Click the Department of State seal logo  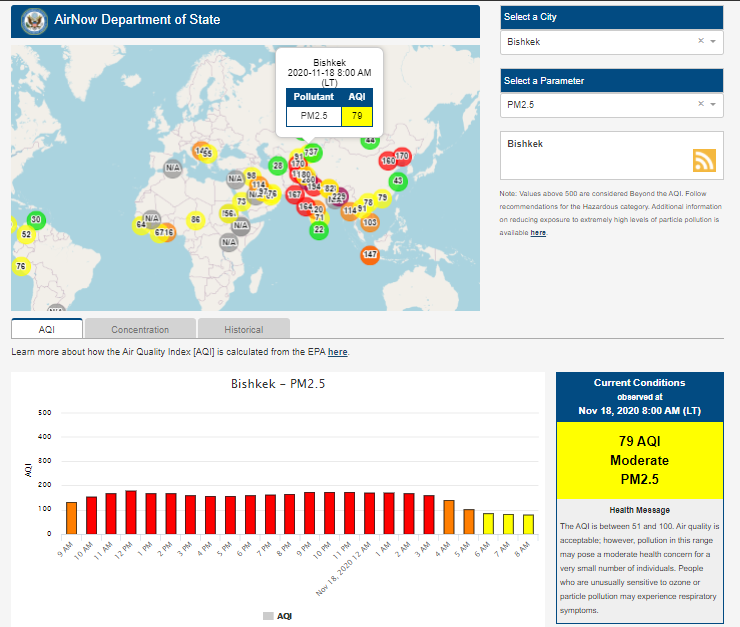(36, 20)
